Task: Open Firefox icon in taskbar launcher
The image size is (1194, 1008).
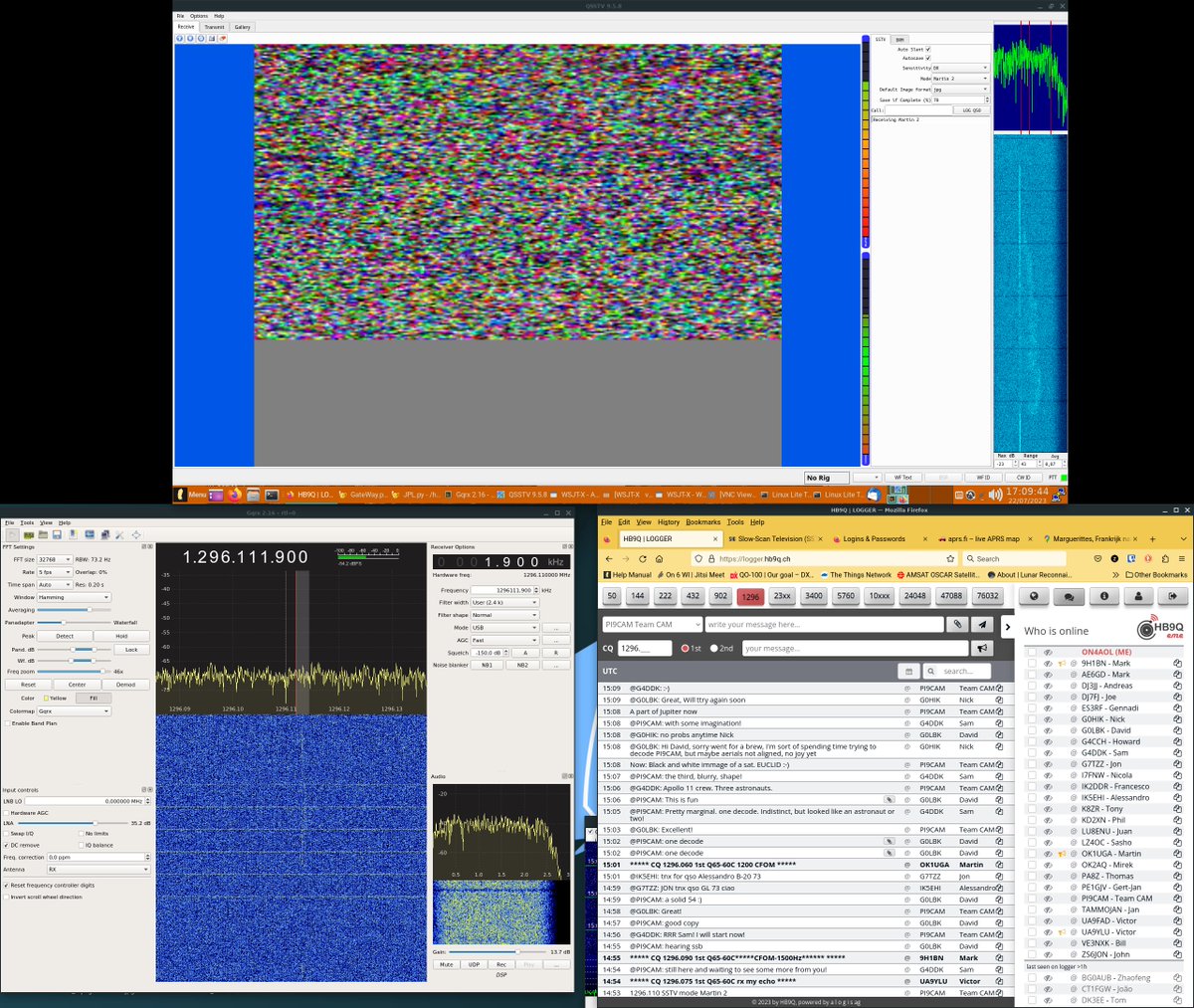Action: point(235,495)
